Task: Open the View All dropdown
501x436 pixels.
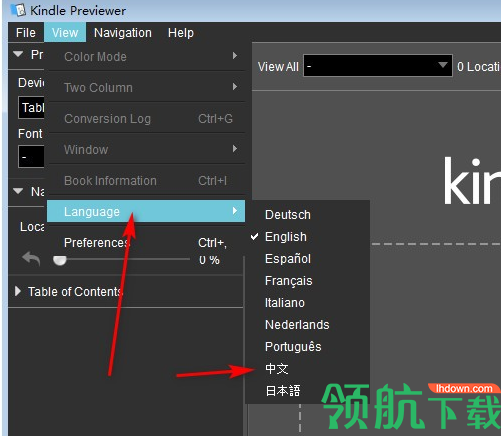Action: coord(378,66)
